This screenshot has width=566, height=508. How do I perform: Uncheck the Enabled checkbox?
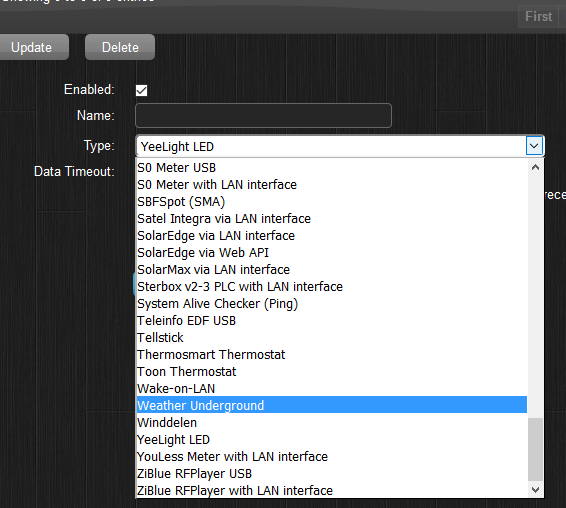pyautogui.click(x=142, y=90)
